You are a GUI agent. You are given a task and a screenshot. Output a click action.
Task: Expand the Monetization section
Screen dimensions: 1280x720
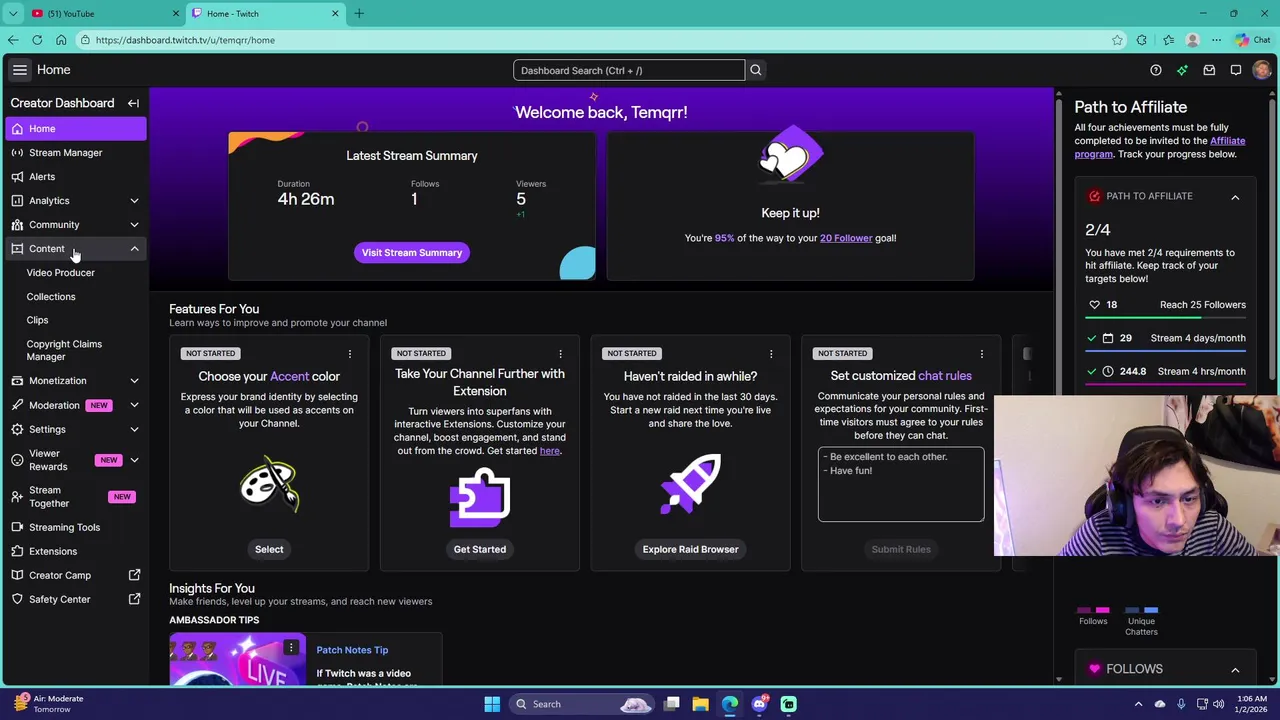point(134,381)
